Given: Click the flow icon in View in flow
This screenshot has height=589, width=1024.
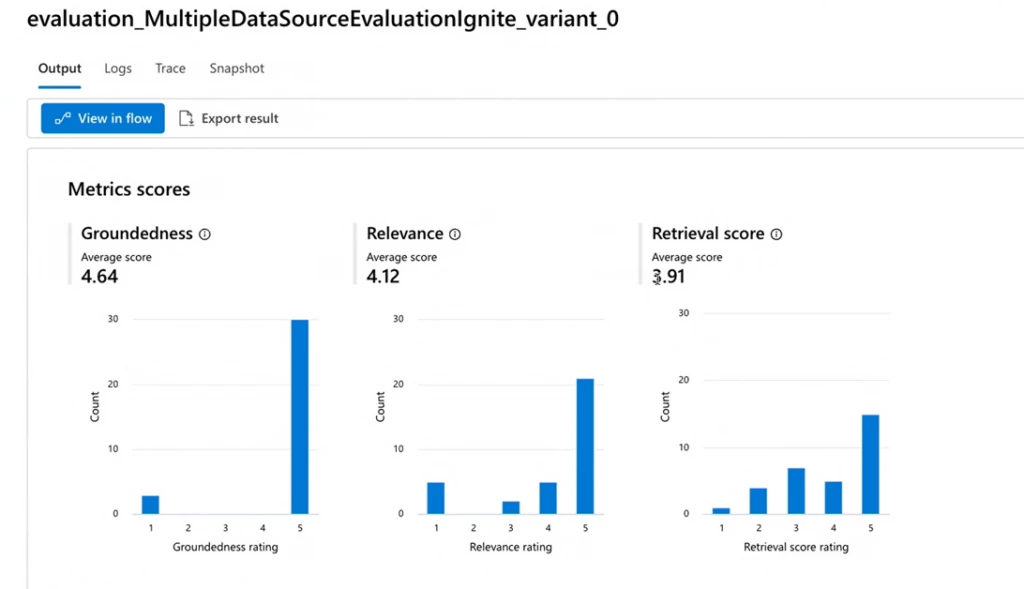Looking at the screenshot, I should tap(63, 118).
